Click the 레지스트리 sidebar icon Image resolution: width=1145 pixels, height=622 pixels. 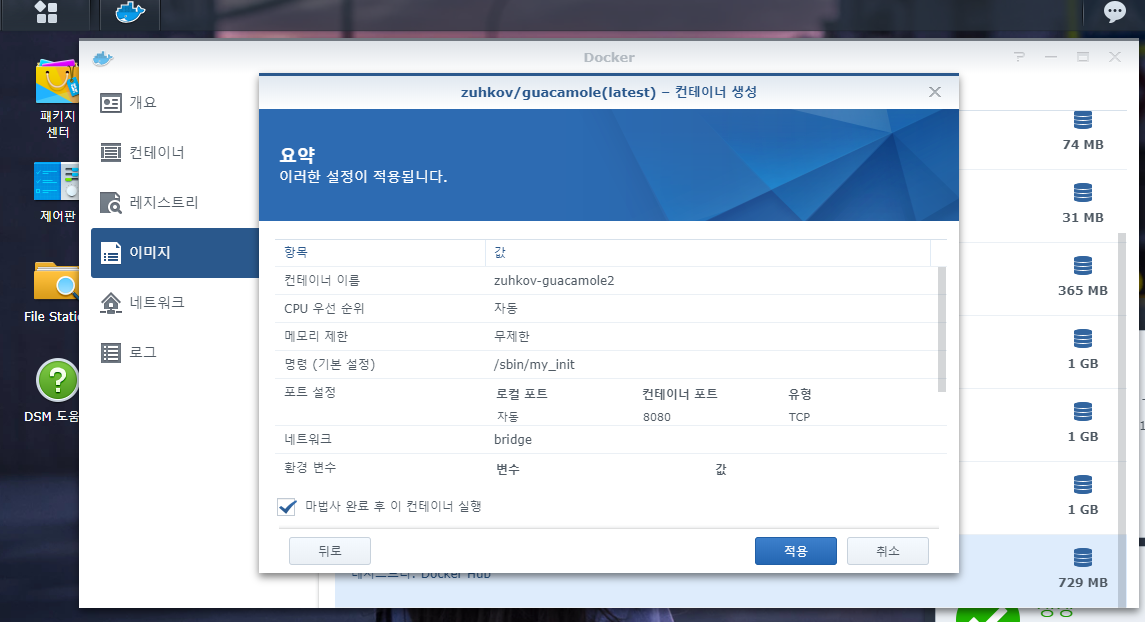pyautogui.click(x=110, y=203)
